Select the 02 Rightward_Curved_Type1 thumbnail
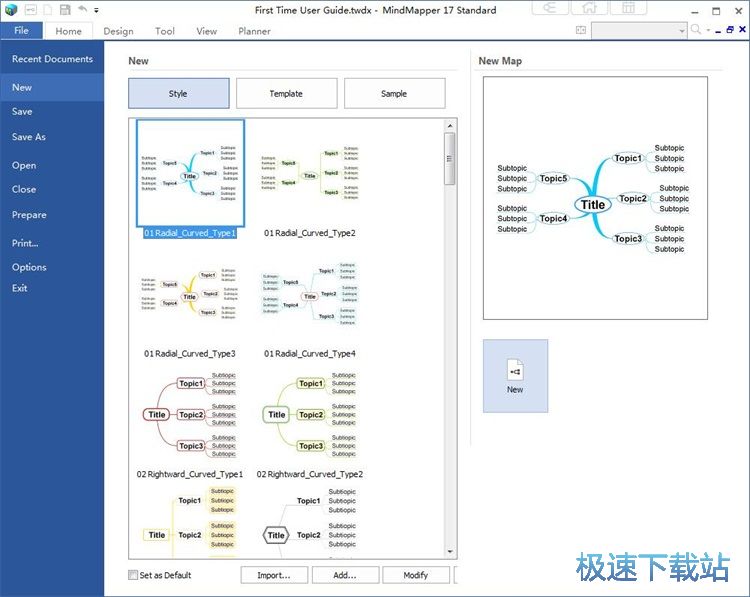Viewport: 750px width, 597px height. (190, 414)
